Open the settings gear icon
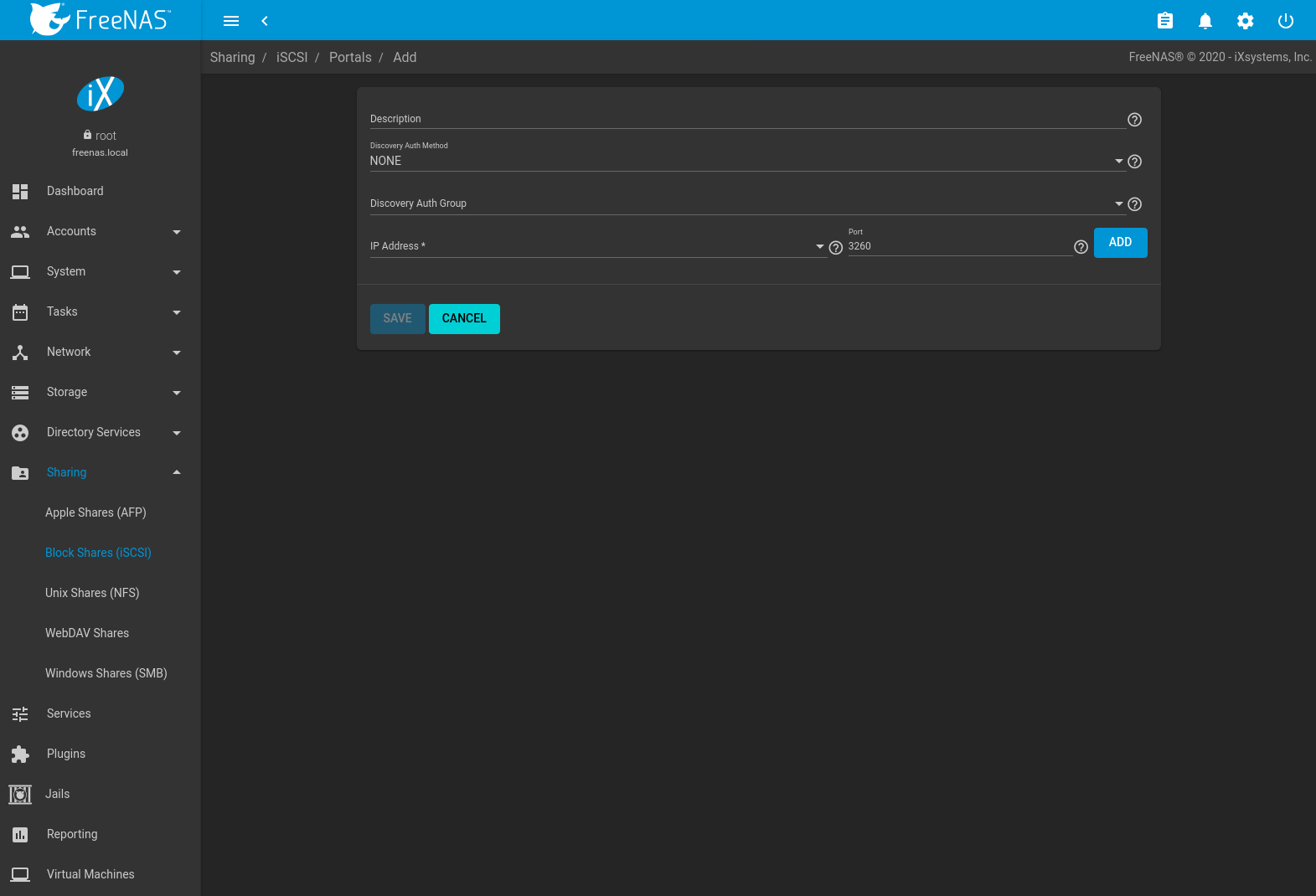 point(1245,21)
